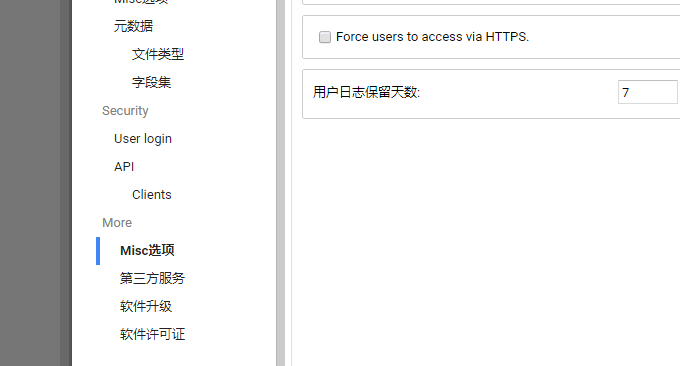Image resolution: width=680 pixels, height=366 pixels.
Task: Click the 用户日志保留天数 input field
Action: coord(648,92)
